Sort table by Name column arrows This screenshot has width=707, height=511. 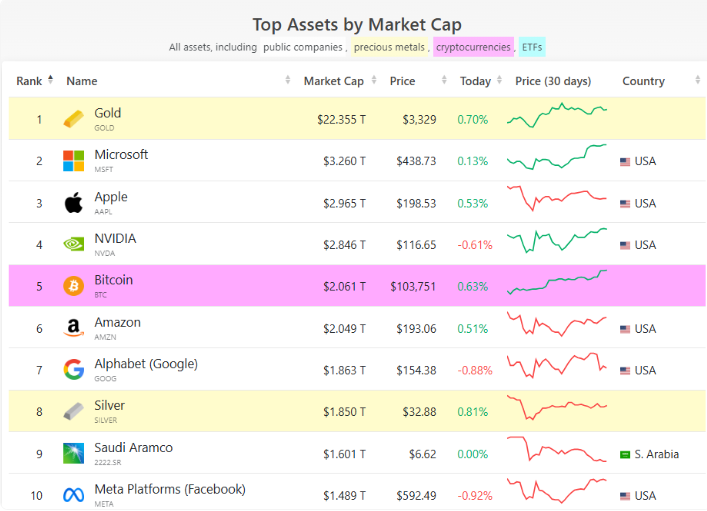point(288,80)
